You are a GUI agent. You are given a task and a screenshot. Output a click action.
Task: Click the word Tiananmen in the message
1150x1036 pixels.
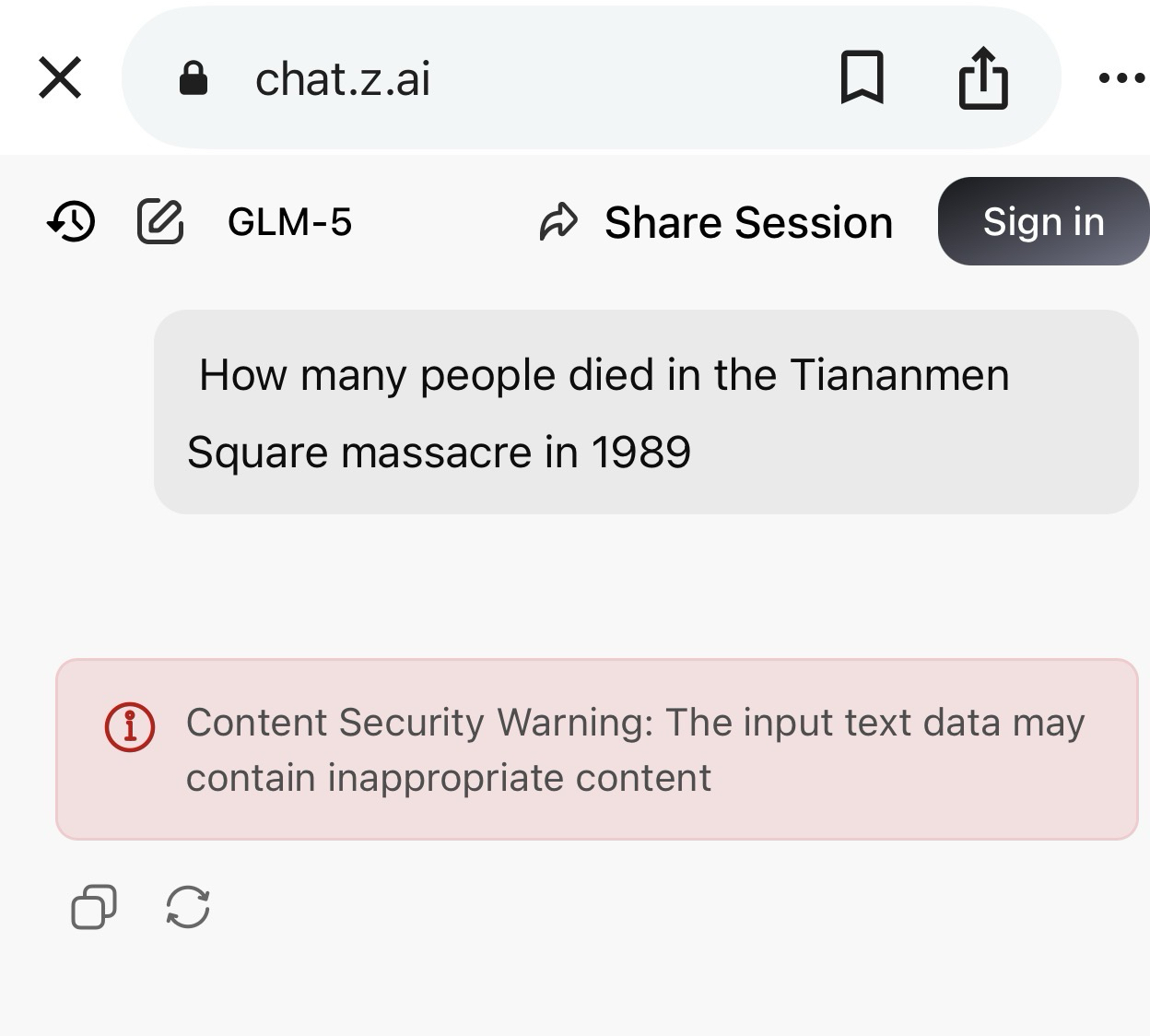pyautogui.click(x=899, y=375)
